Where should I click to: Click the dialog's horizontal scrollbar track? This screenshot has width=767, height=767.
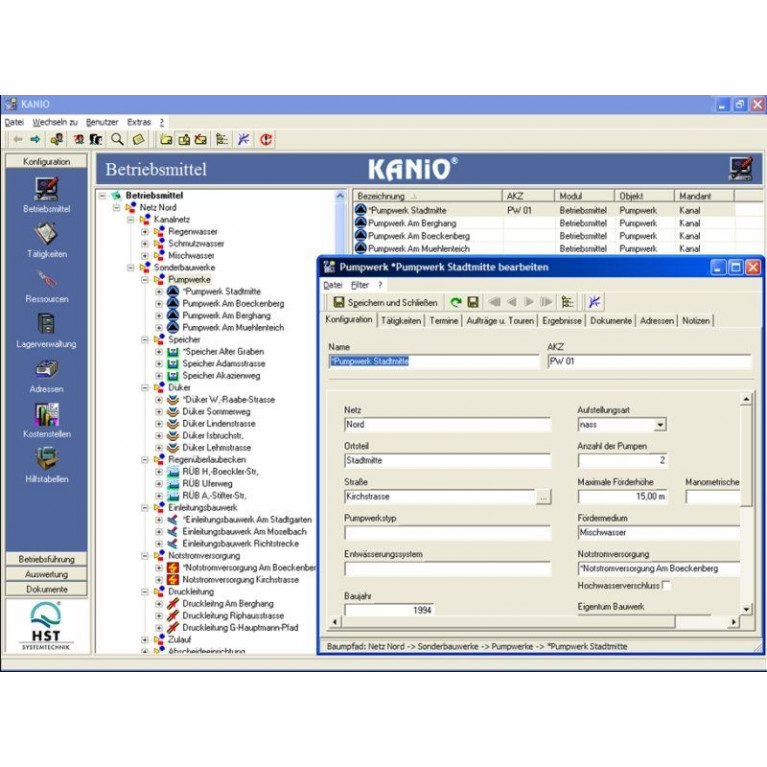pyautogui.click(x=702, y=622)
